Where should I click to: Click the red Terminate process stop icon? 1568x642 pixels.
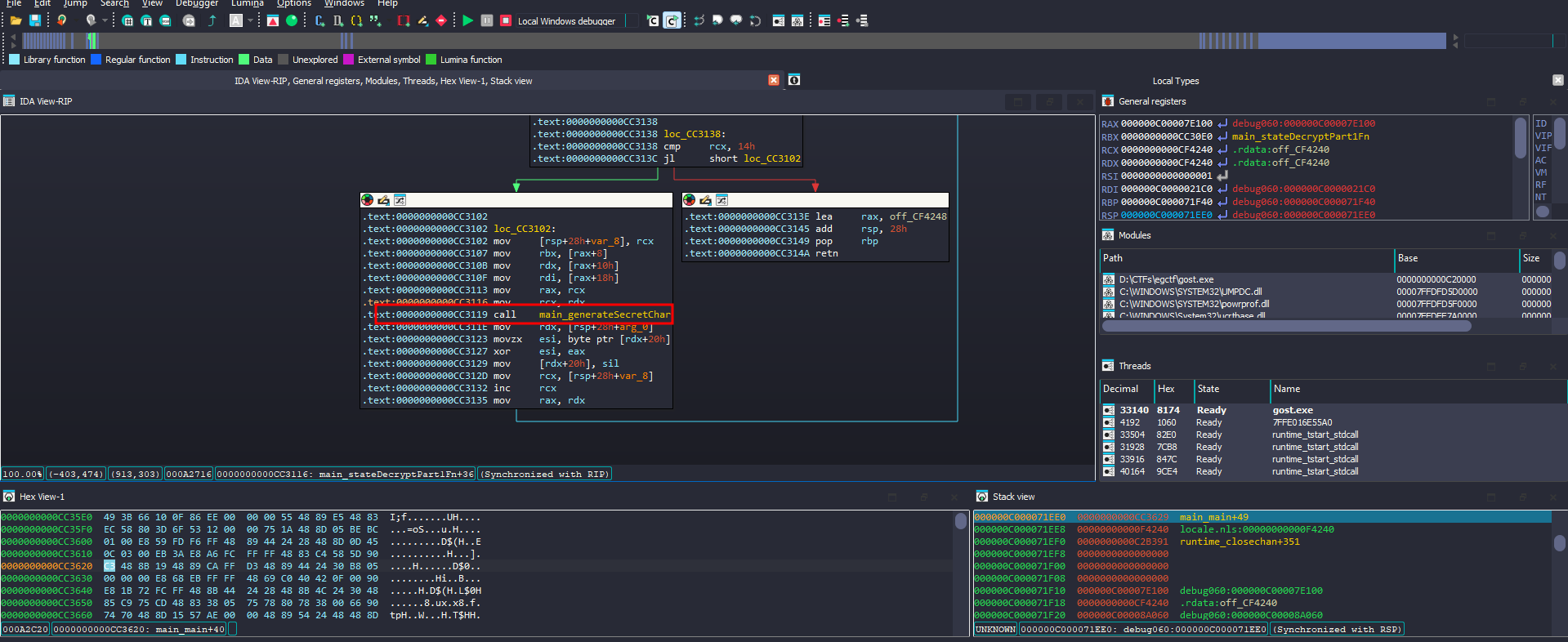(x=506, y=20)
